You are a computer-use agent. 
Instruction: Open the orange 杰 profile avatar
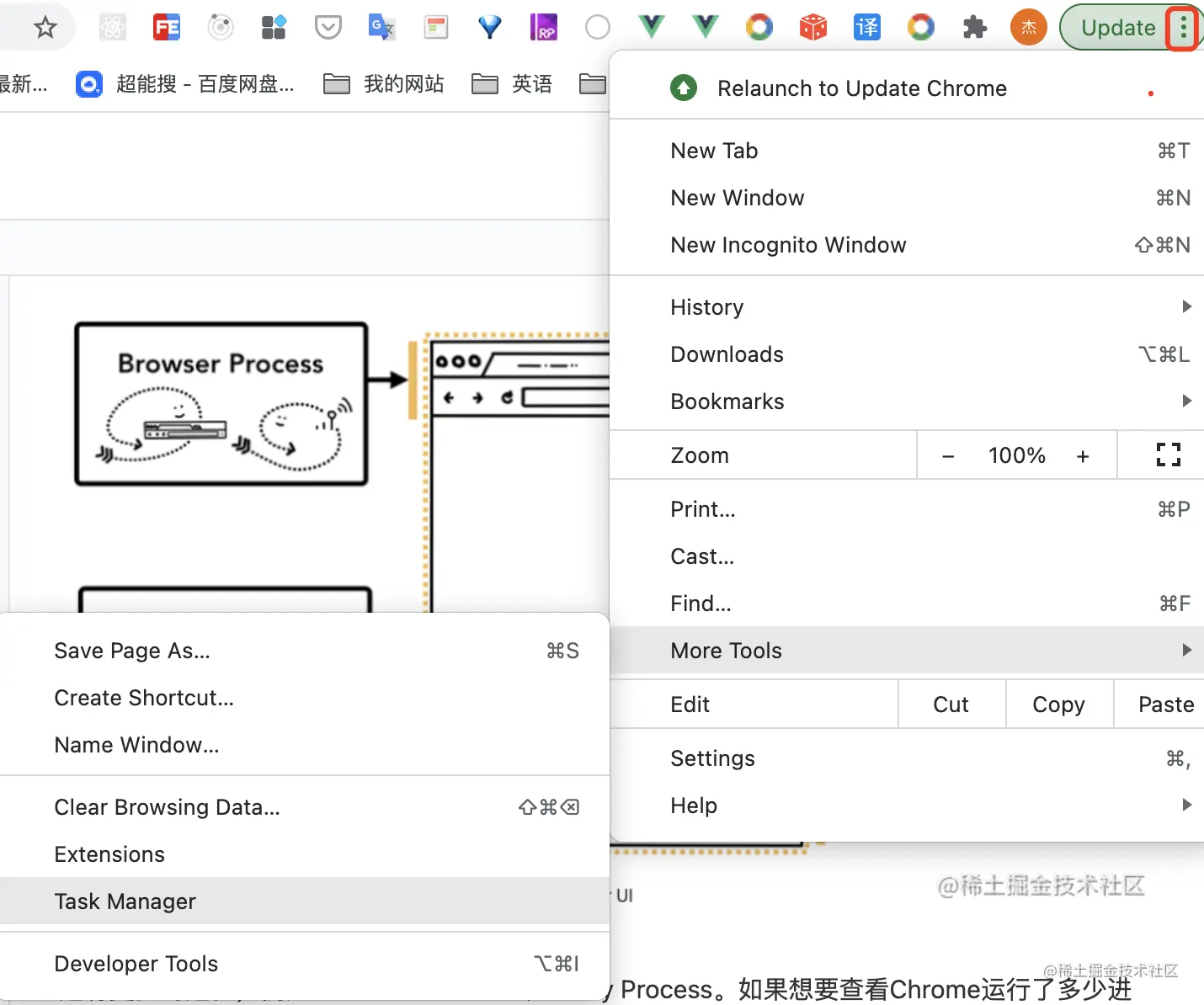pos(1029,28)
